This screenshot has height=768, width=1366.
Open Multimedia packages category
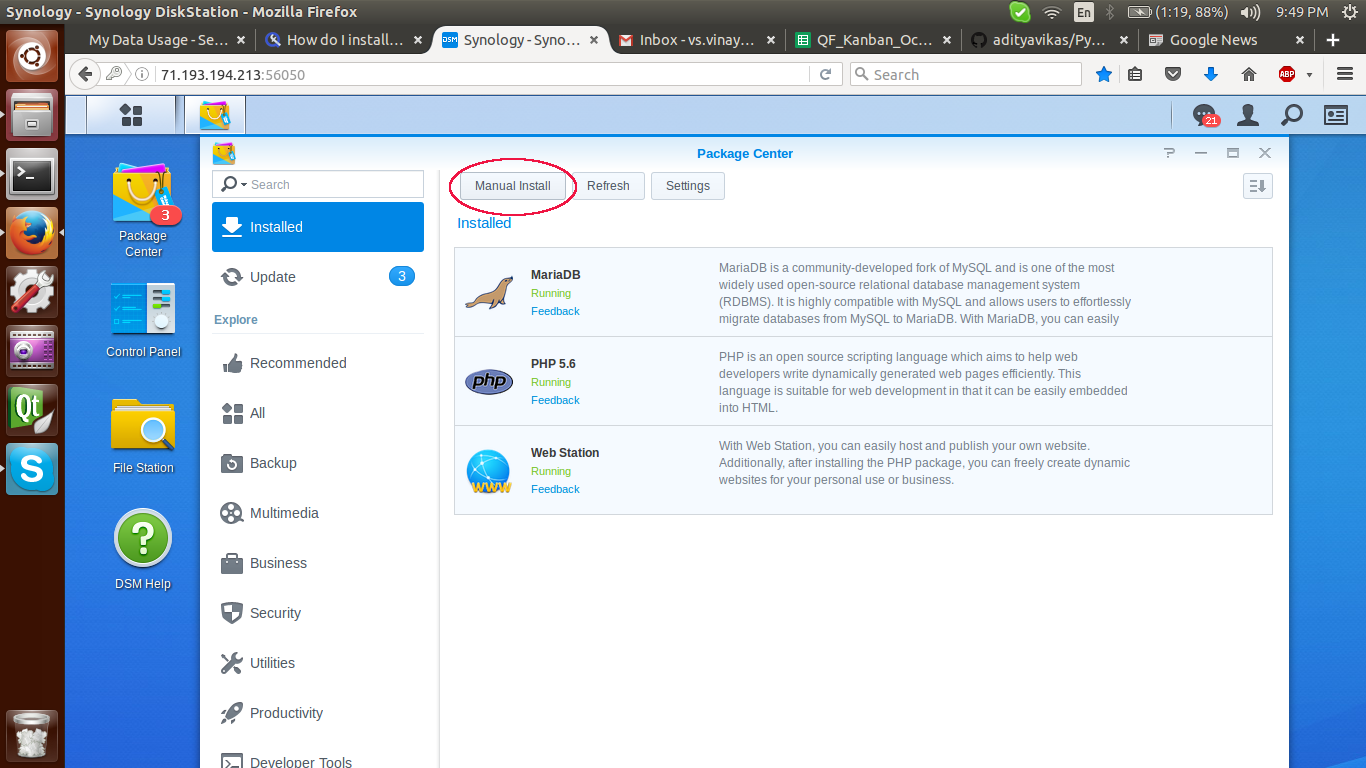pos(318,513)
